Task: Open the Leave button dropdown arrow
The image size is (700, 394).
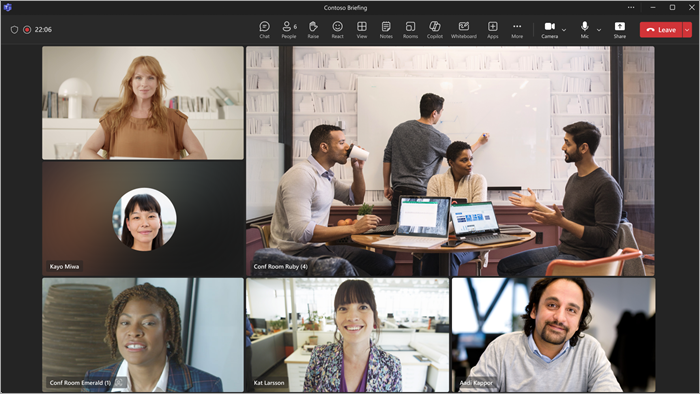Action: pos(687,30)
